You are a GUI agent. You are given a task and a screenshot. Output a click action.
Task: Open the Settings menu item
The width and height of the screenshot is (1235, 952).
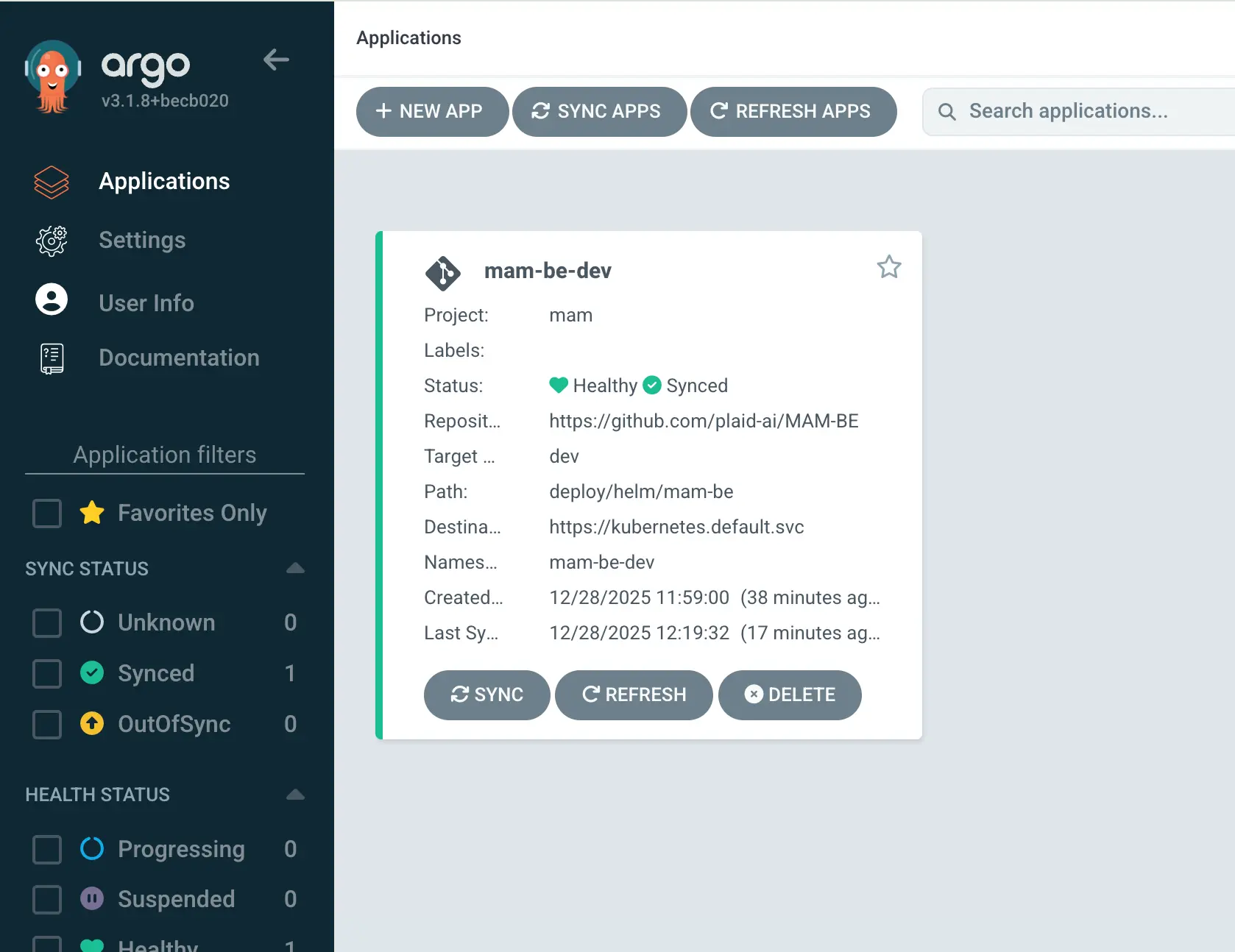(142, 241)
